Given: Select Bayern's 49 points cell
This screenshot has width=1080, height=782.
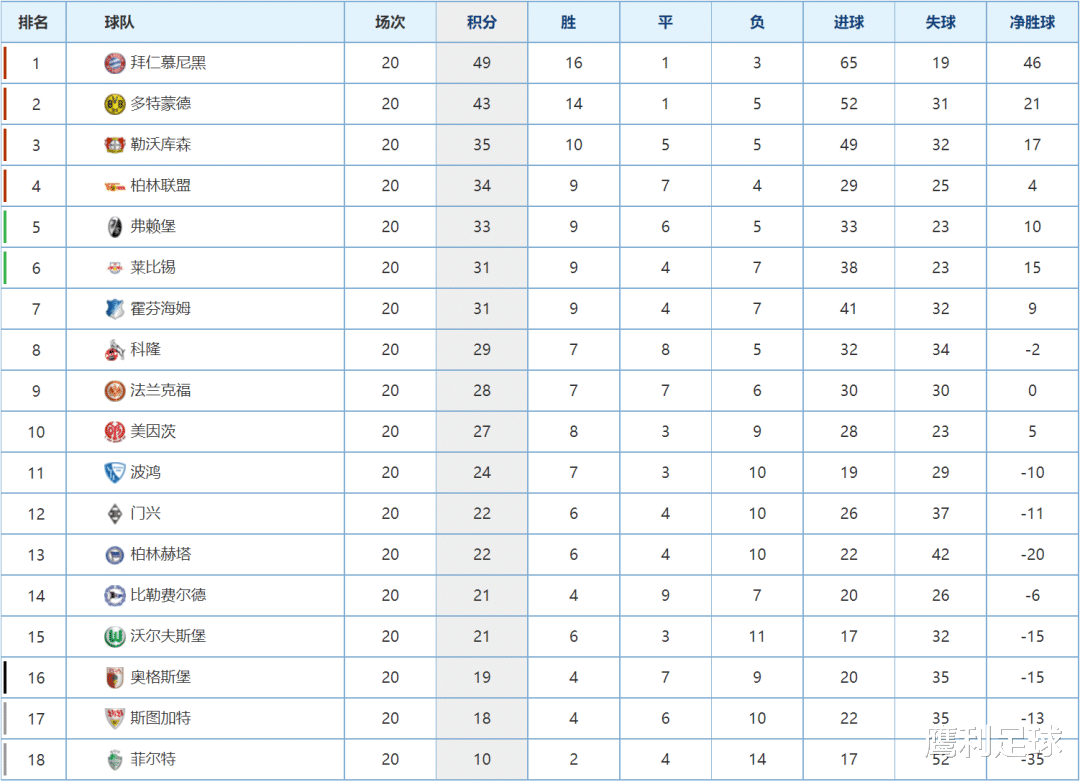Looking at the screenshot, I should [481, 63].
